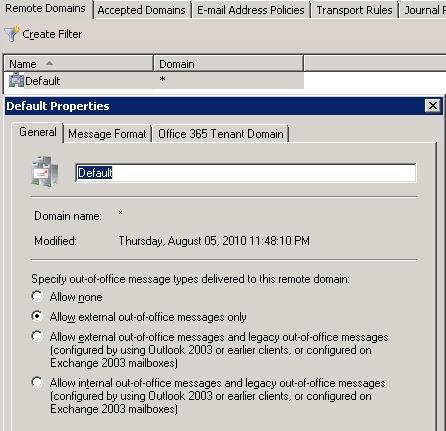Click the large mail server icon in properties

pyautogui.click(x=45, y=171)
